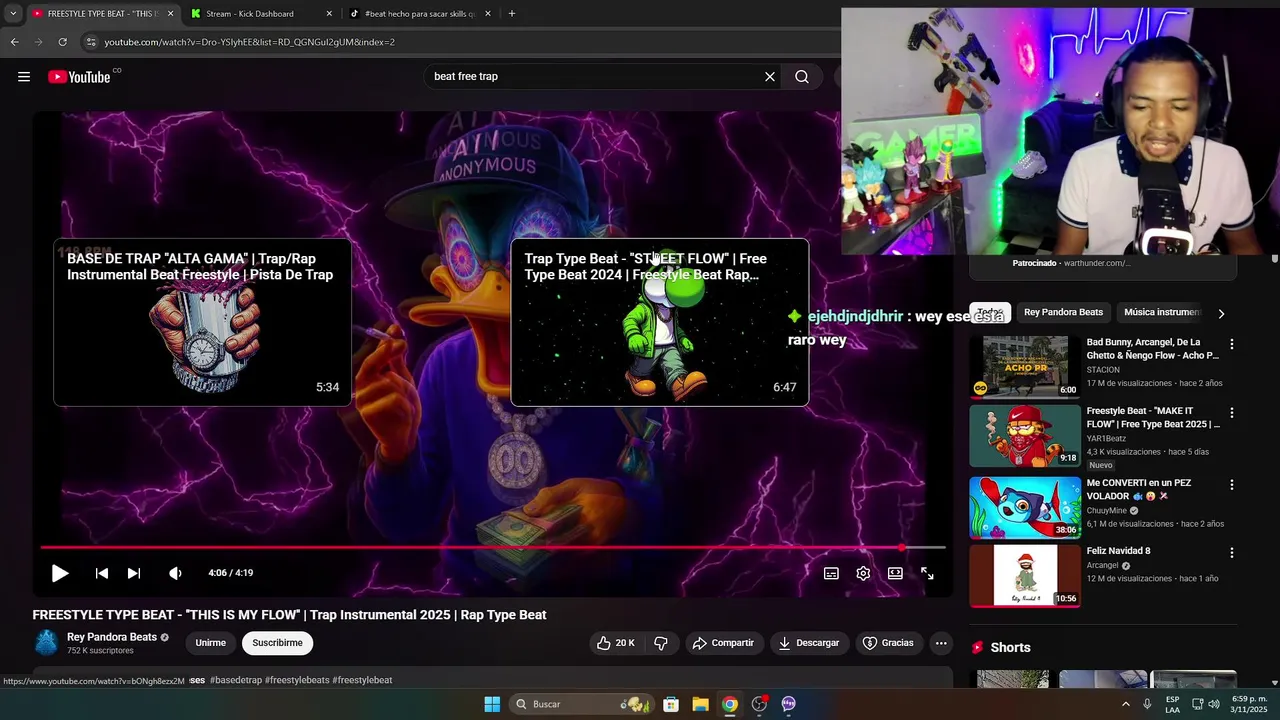View site information icon in address bar
This screenshot has height=720, width=1280.
(91, 42)
